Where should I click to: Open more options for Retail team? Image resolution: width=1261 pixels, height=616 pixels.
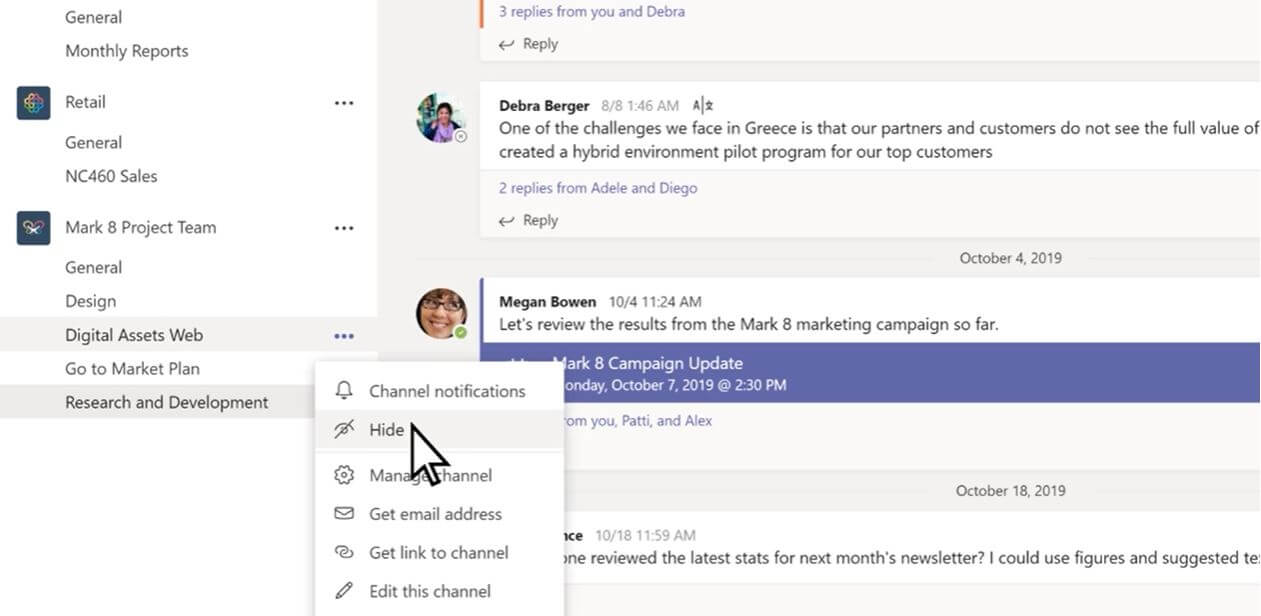pos(344,103)
